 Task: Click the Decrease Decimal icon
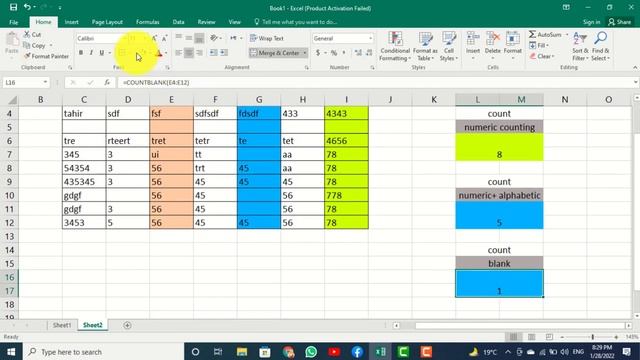(369, 53)
